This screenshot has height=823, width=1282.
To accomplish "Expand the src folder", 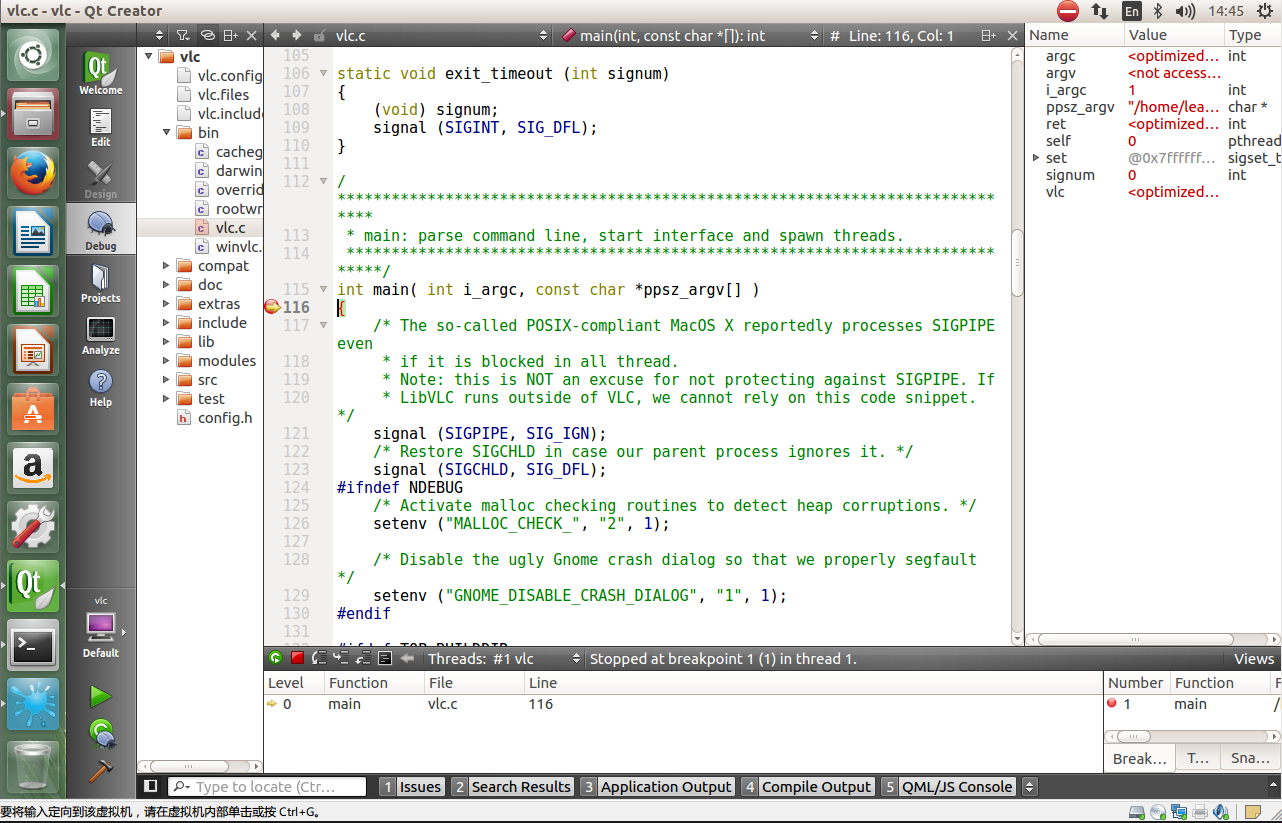I will click(x=167, y=380).
